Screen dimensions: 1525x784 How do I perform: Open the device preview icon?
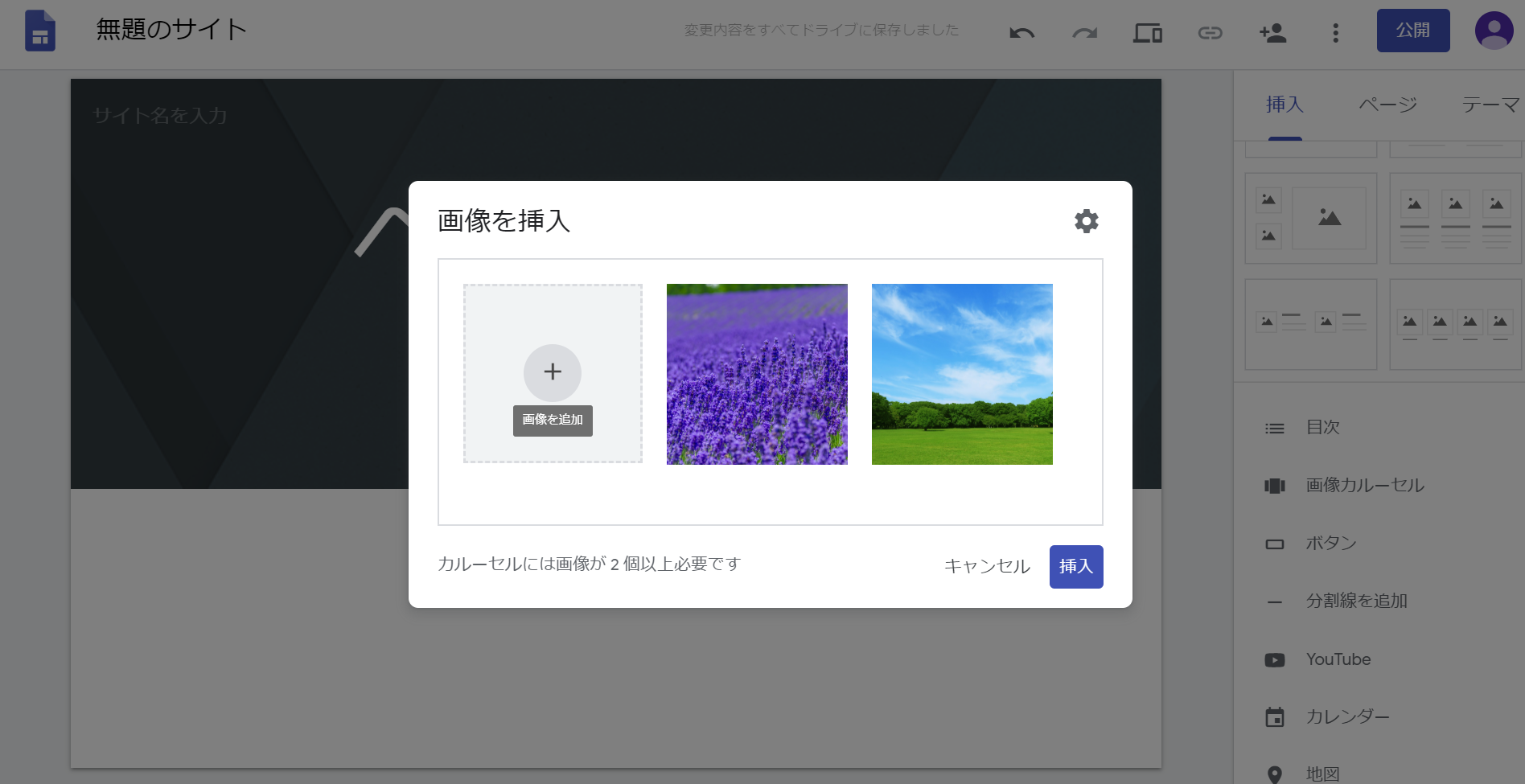pos(1147,33)
